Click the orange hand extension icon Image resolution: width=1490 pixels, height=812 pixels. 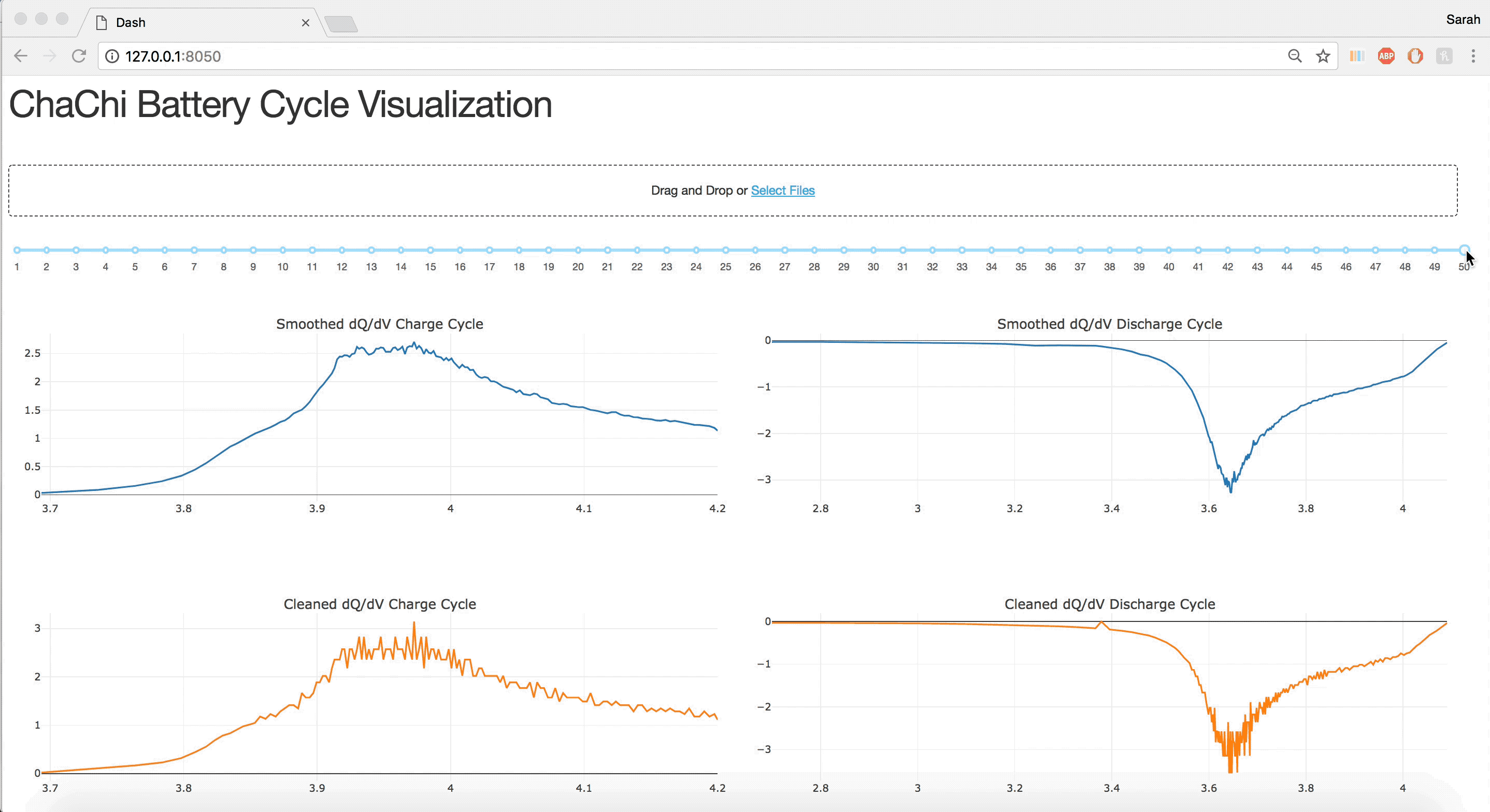tap(1415, 56)
